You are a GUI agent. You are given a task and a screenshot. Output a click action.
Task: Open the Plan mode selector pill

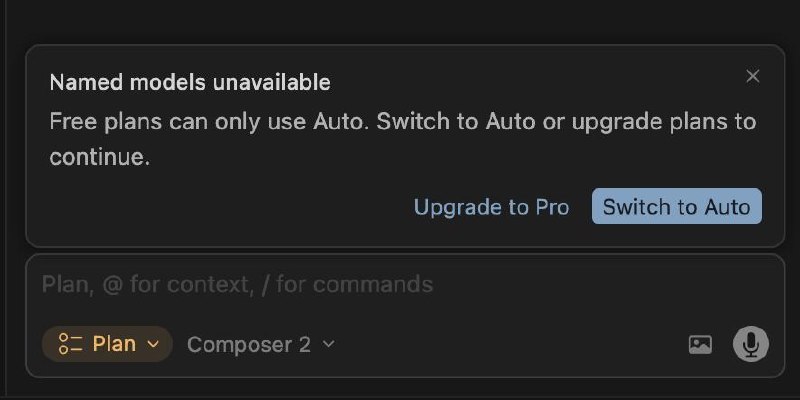pos(107,344)
